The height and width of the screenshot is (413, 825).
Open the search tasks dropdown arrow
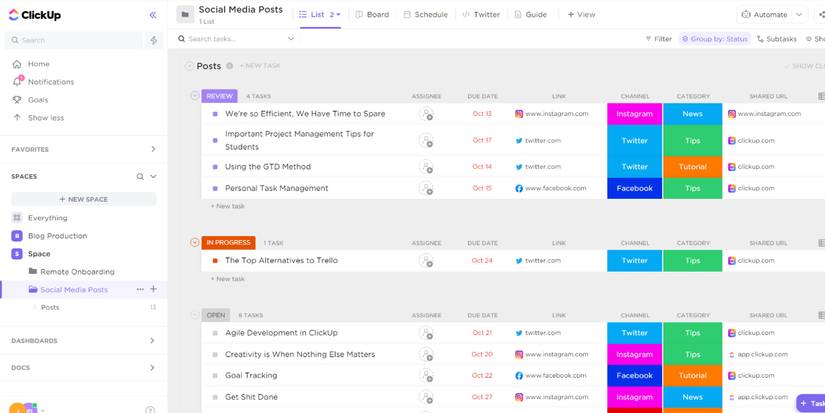pyautogui.click(x=290, y=39)
